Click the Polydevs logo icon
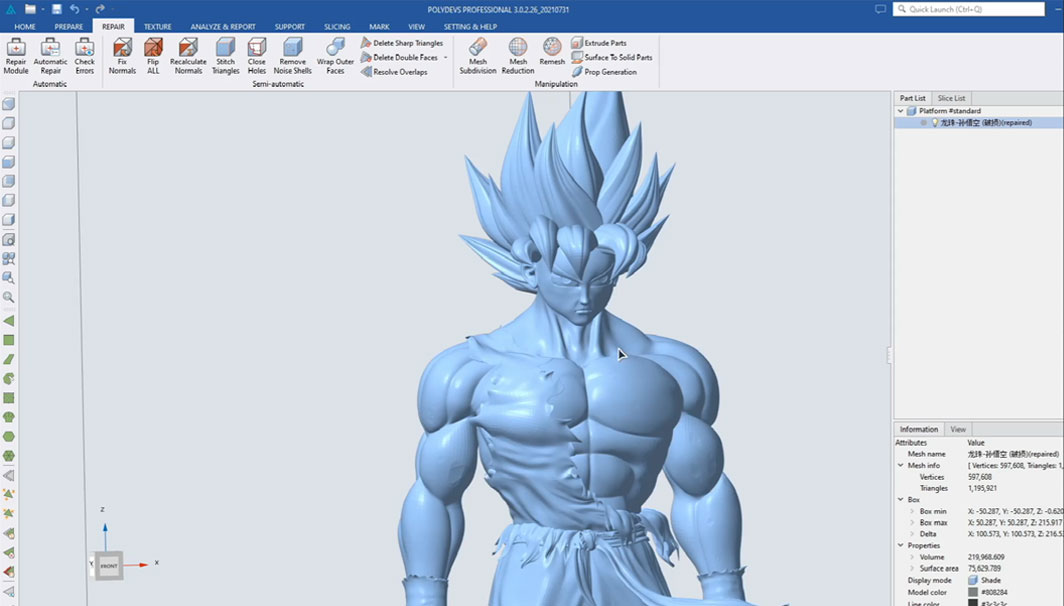 pos(10,9)
